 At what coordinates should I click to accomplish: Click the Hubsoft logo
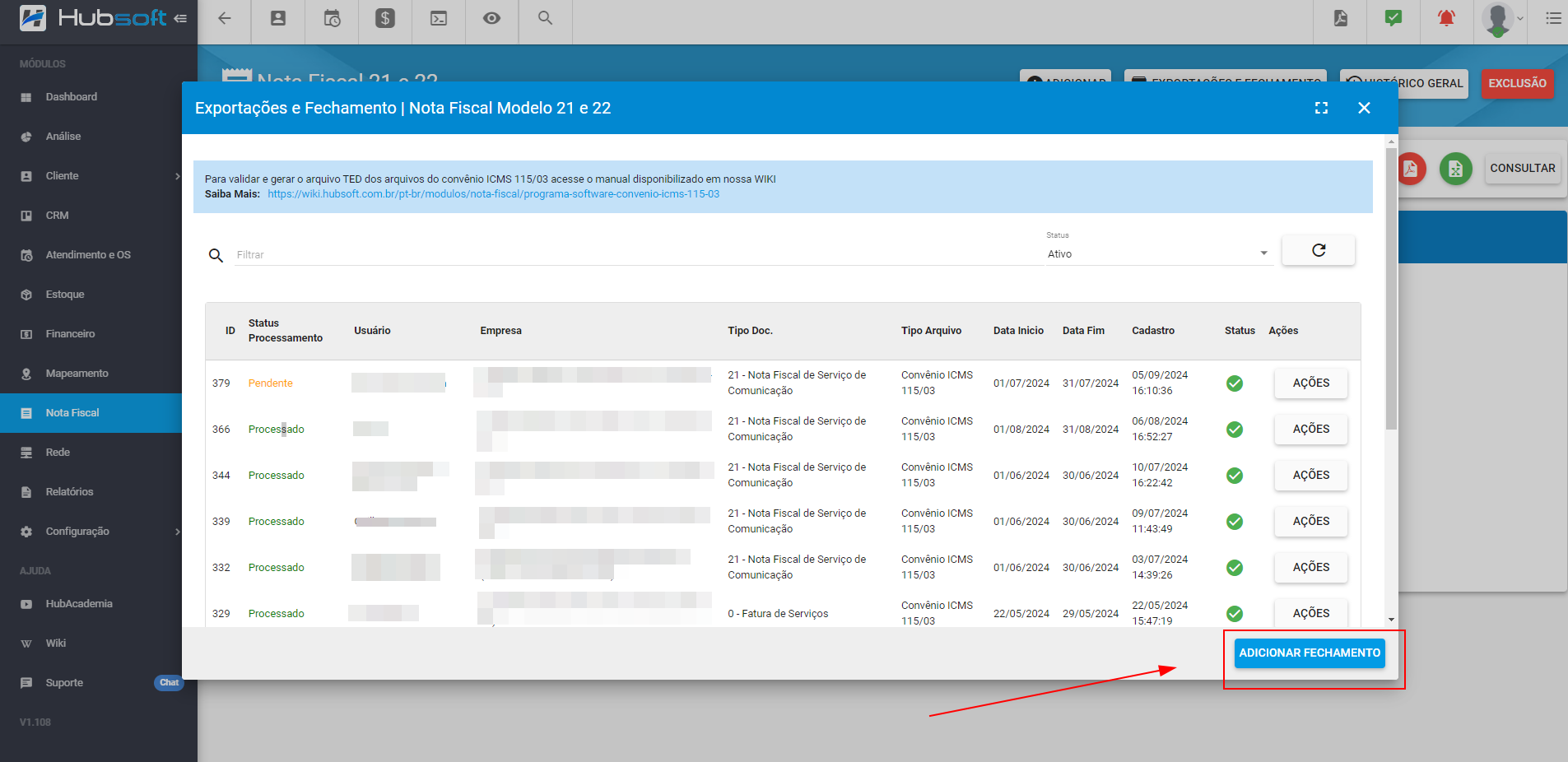point(92,18)
